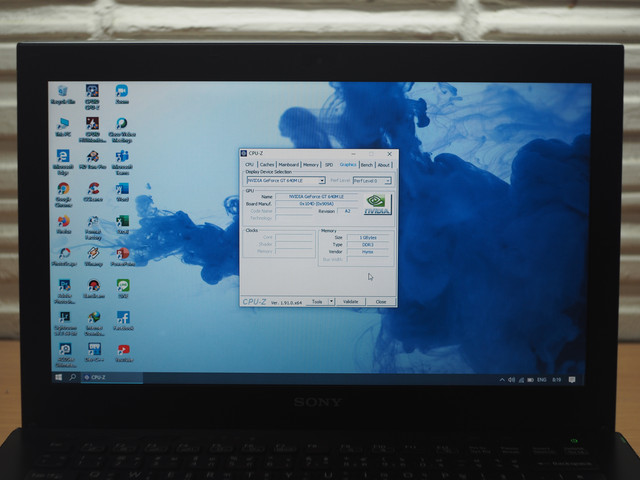
Task: Click the battery tray icon
Action: tap(530, 380)
